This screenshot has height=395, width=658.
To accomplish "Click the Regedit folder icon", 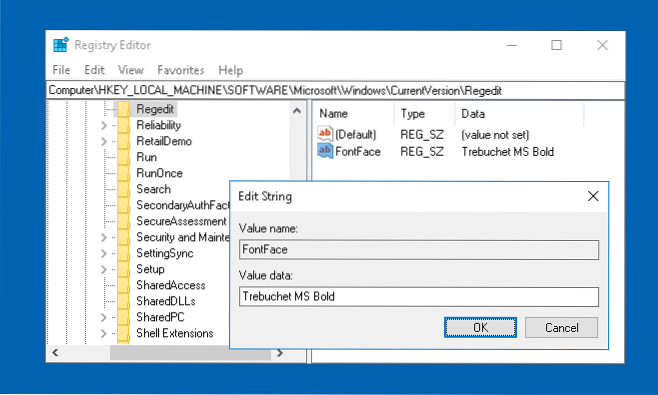I will tap(123, 109).
